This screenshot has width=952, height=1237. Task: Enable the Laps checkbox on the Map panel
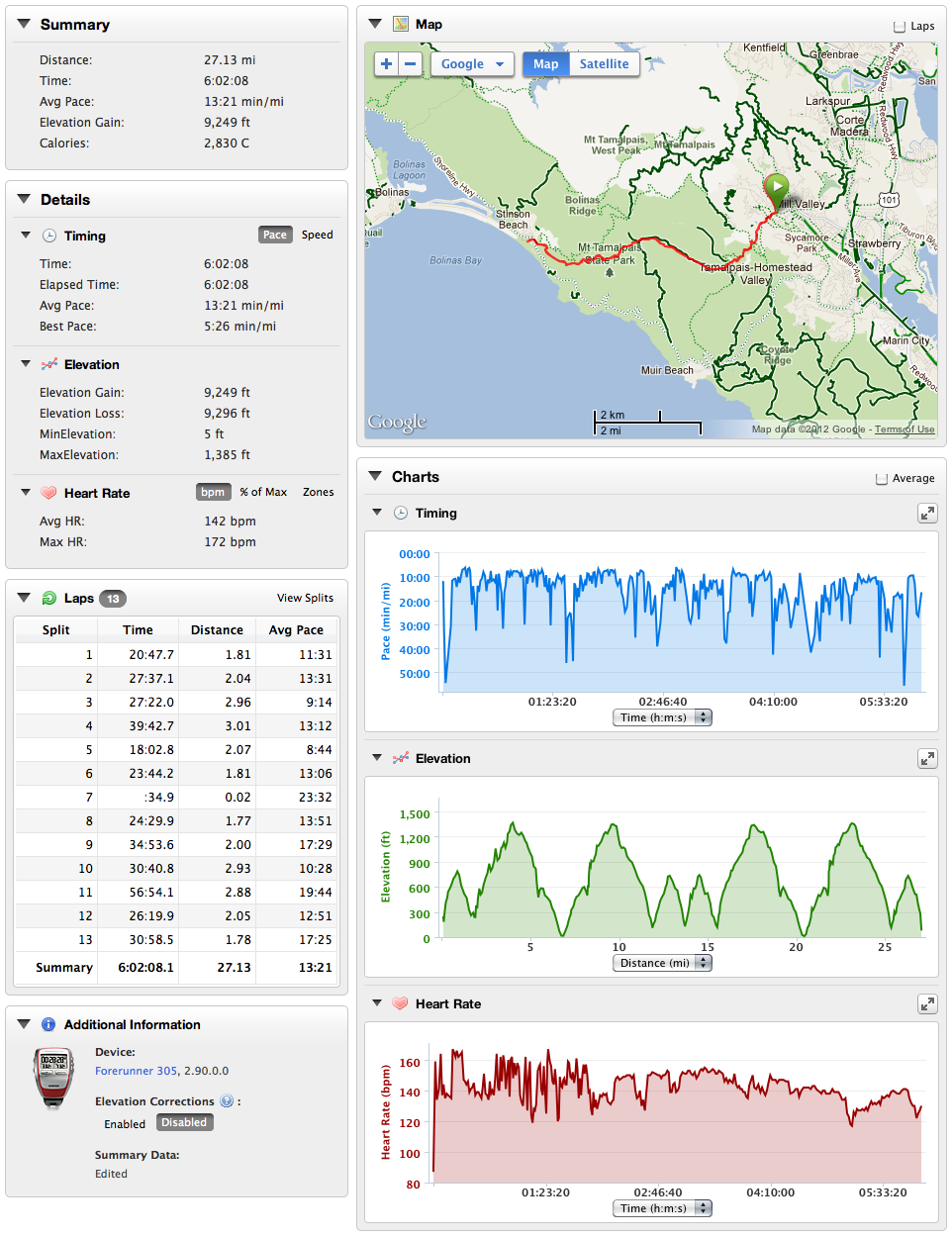(900, 27)
